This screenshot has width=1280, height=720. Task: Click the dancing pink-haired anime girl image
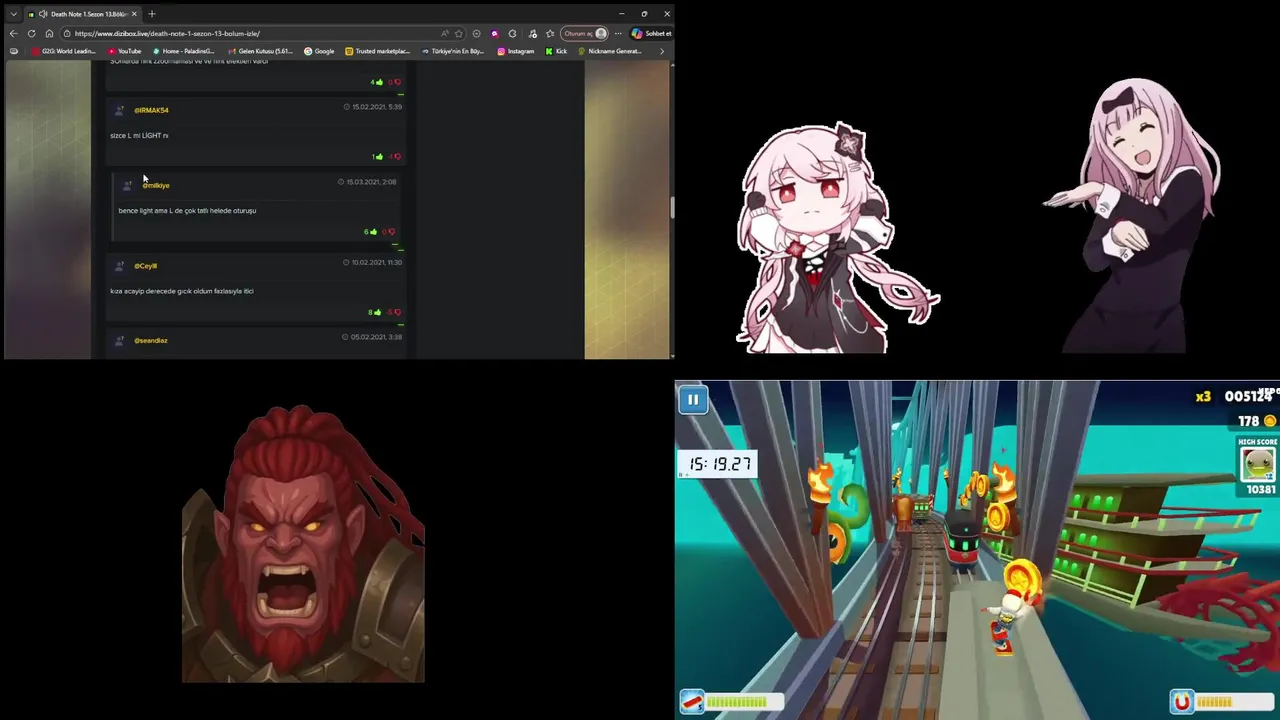(x=1131, y=214)
